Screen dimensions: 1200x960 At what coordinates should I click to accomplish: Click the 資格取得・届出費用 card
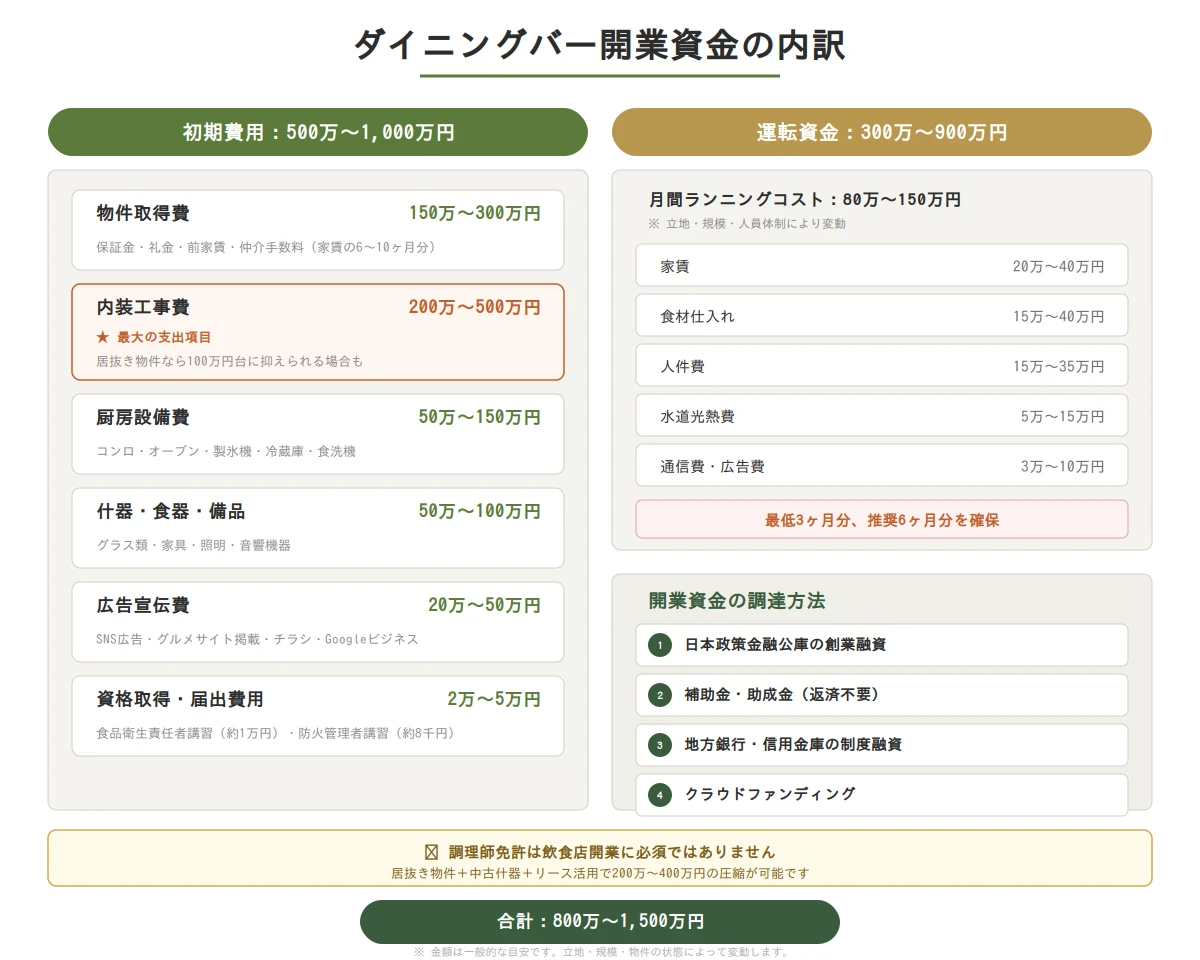317,717
